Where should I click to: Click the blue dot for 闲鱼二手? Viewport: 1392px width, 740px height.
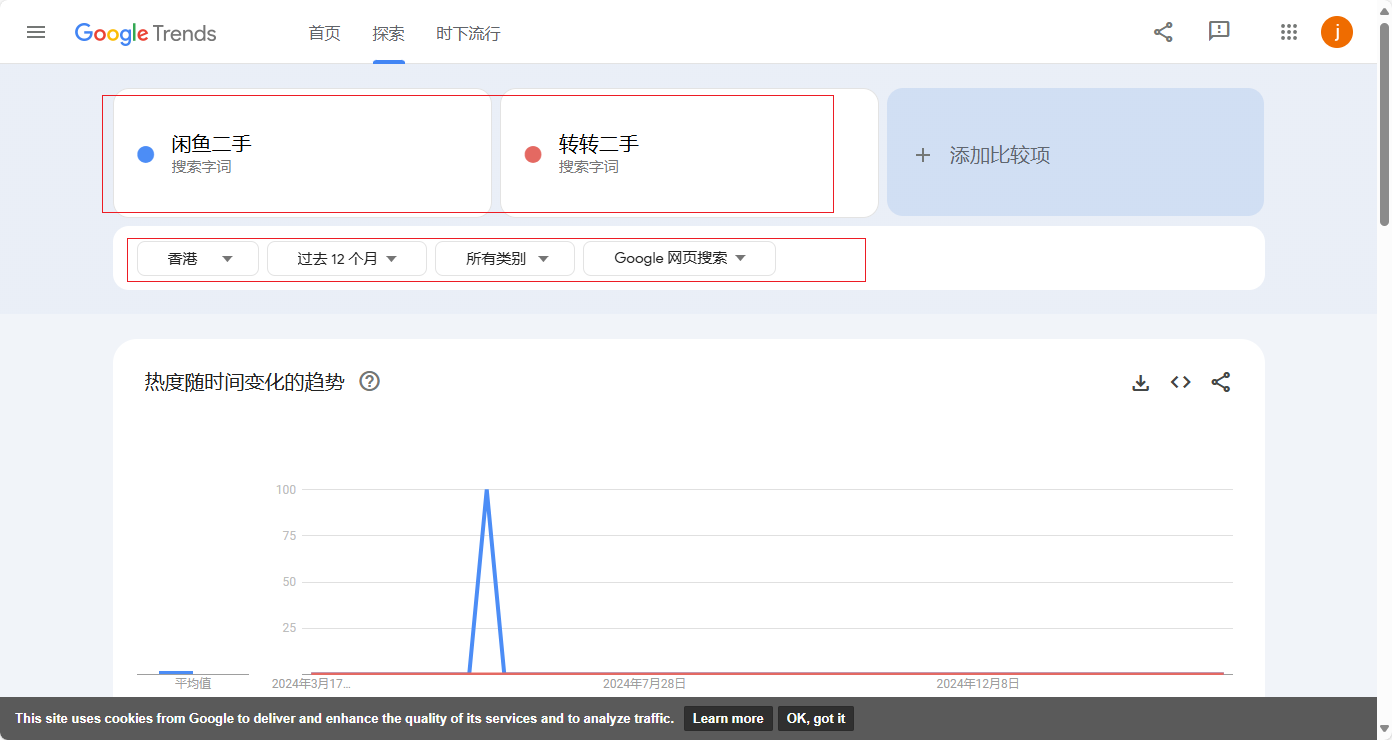coord(146,154)
